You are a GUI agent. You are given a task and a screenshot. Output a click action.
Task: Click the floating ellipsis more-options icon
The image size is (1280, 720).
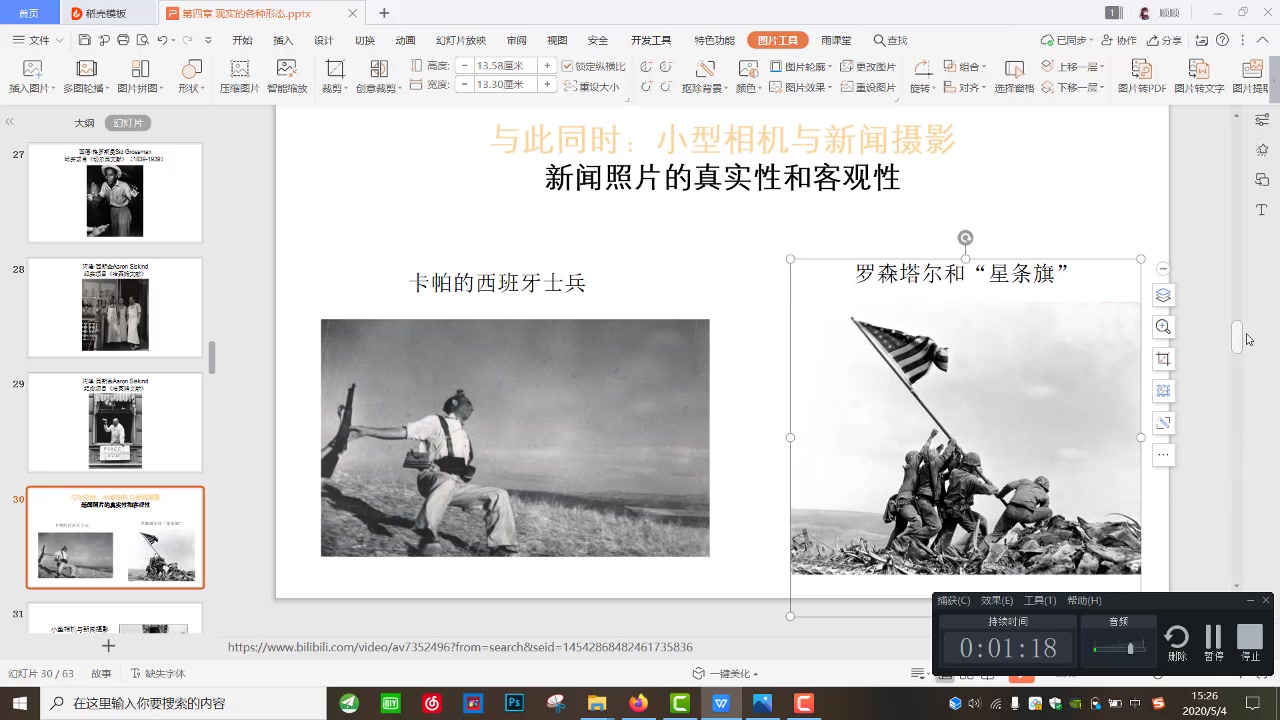[x=1163, y=455]
